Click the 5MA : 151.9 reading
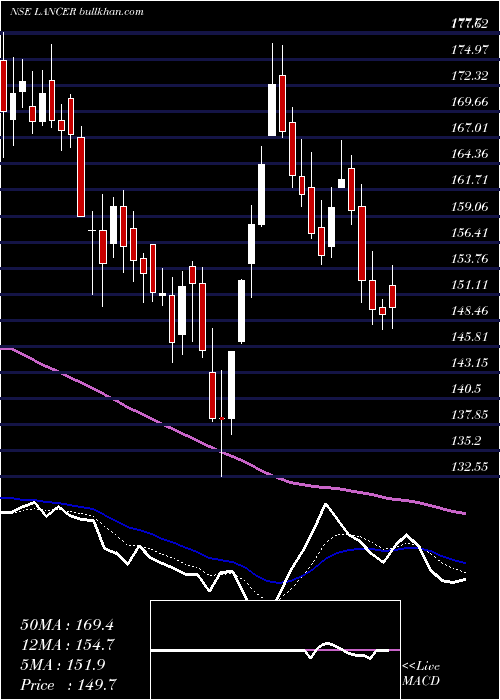Viewport: 500px width, 700px height. pos(62,665)
